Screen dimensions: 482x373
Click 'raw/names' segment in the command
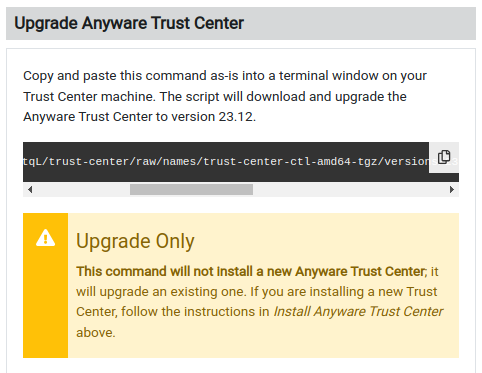coord(166,162)
